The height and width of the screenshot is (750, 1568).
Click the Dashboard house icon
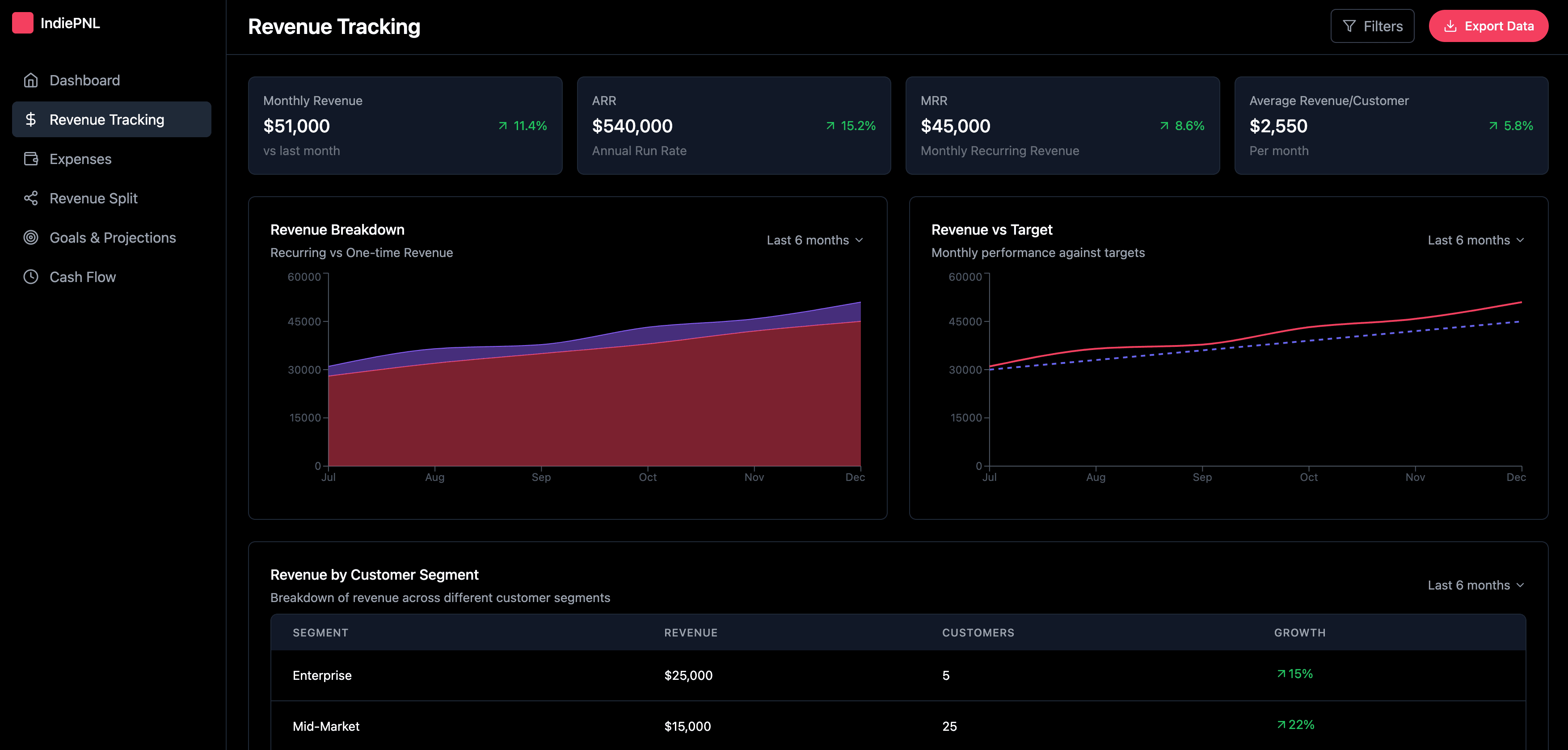[x=31, y=80]
